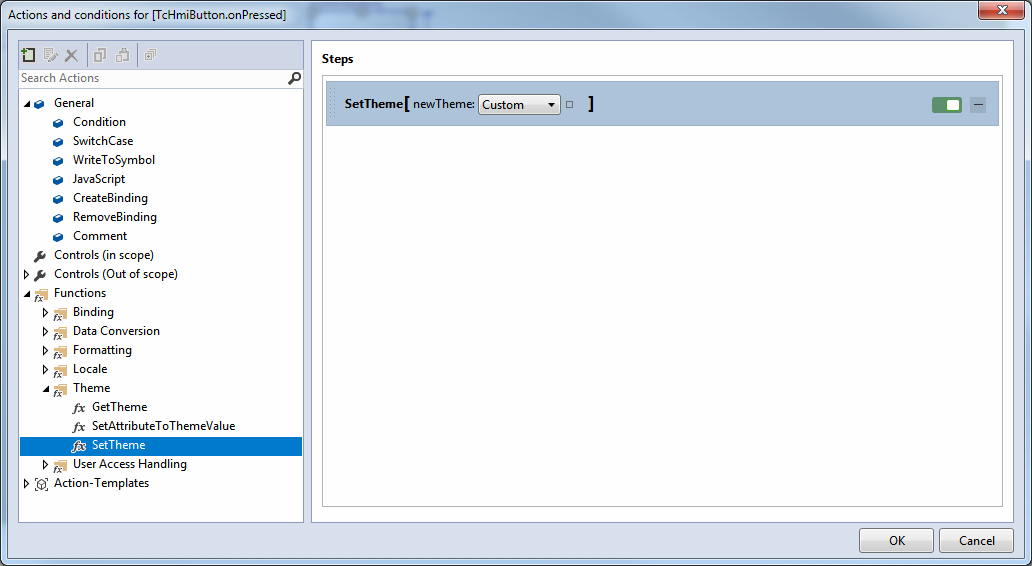Select the CreateBinding action

pyautogui.click(x=110, y=198)
